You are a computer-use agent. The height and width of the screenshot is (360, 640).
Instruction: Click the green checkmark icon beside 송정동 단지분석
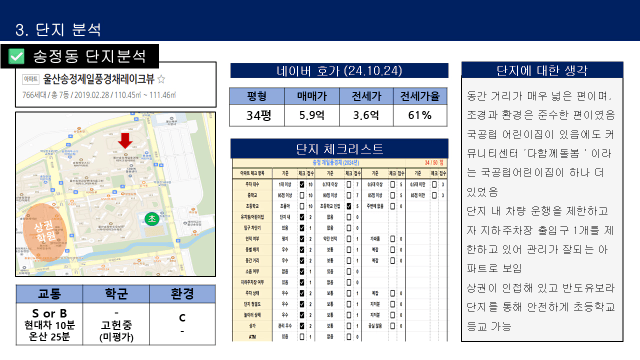pyautogui.click(x=16, y=56)
